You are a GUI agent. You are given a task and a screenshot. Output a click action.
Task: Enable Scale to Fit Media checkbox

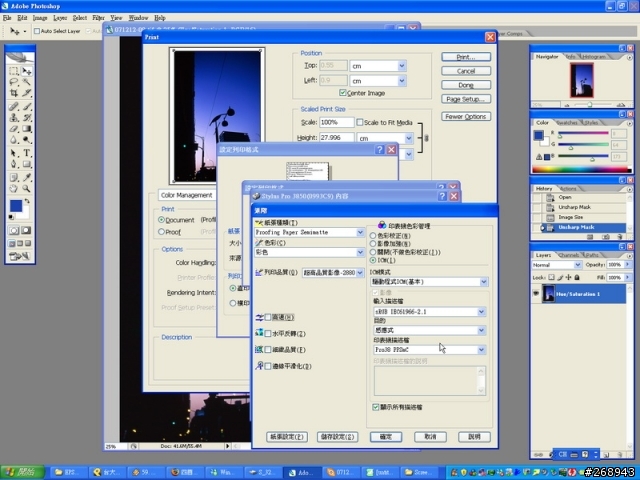click(x=360, y=122)
